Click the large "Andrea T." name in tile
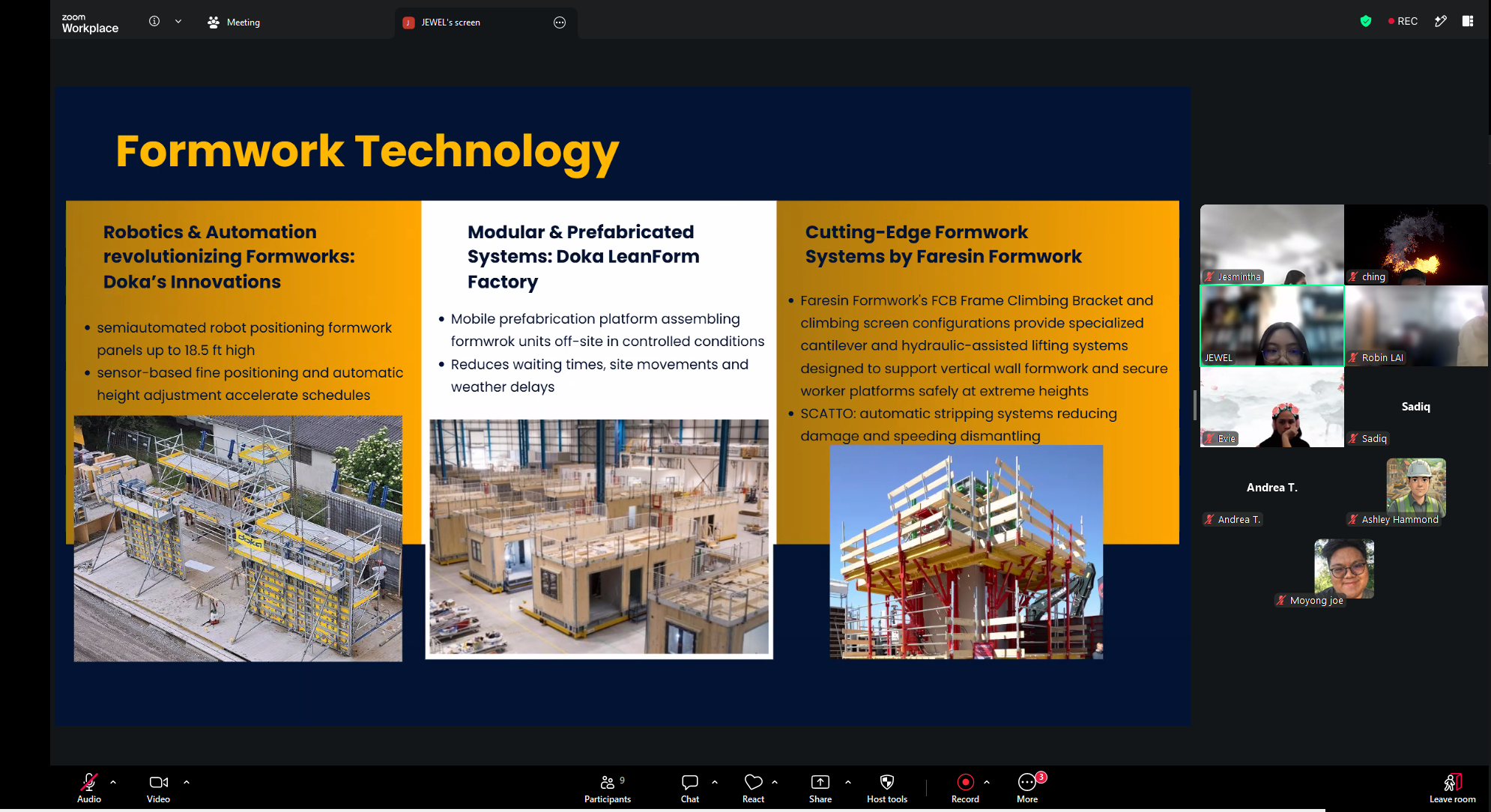1491x812 pixels. pos(1272,488)
